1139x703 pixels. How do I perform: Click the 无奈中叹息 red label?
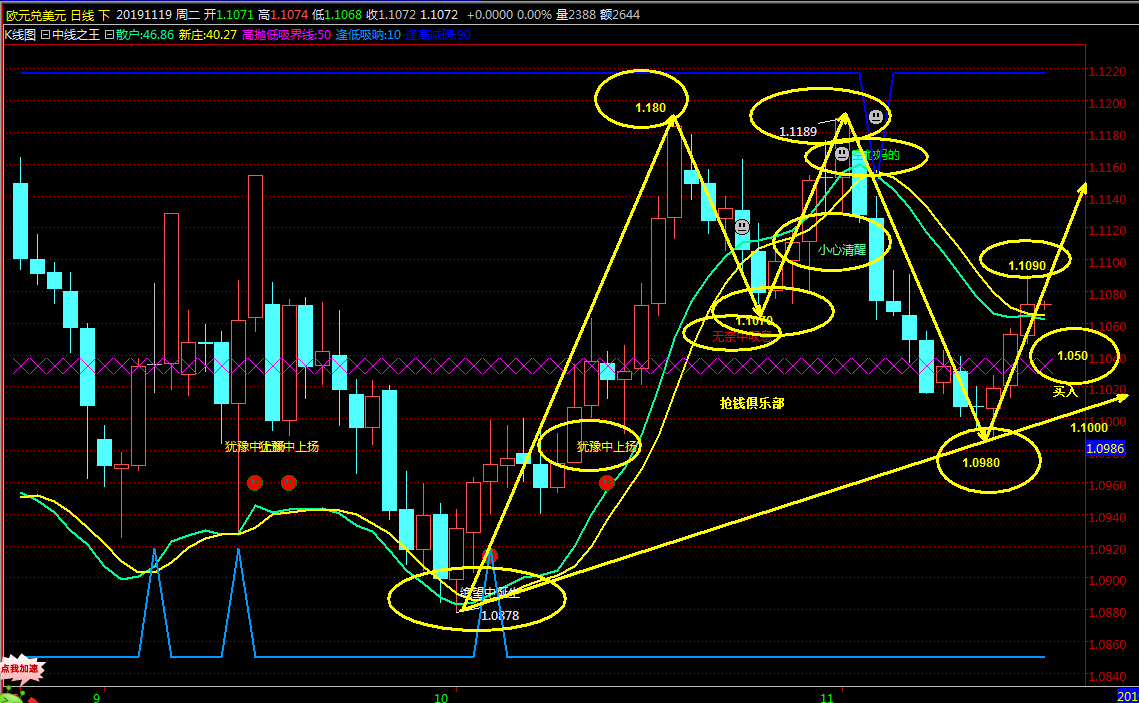[x=742, y=336]
